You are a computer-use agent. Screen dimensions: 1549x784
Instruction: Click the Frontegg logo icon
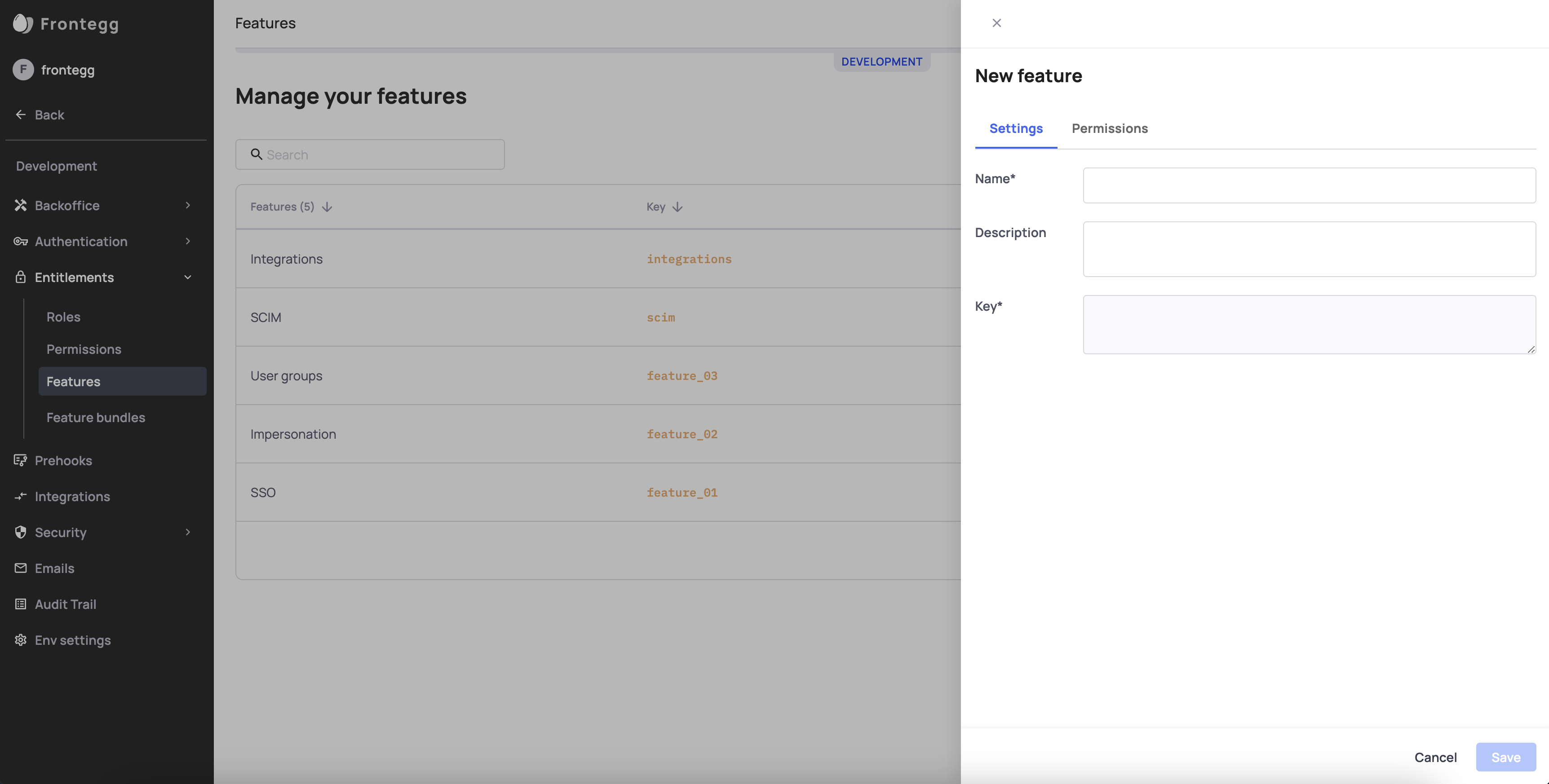22,23
